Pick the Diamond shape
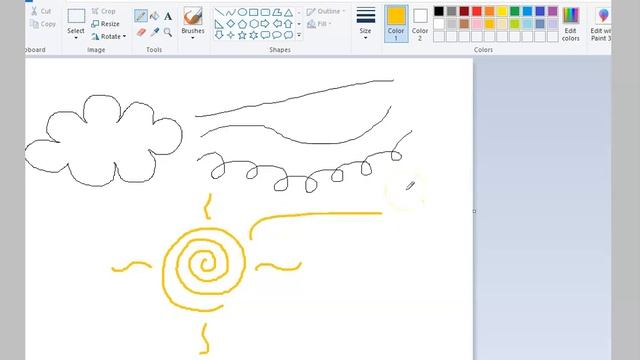 [231, 24]
